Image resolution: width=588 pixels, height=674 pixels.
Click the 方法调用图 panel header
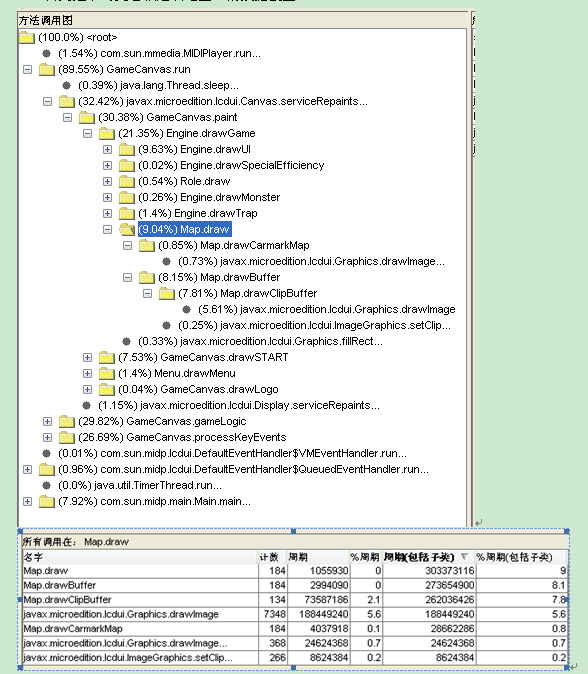[243, 20]
